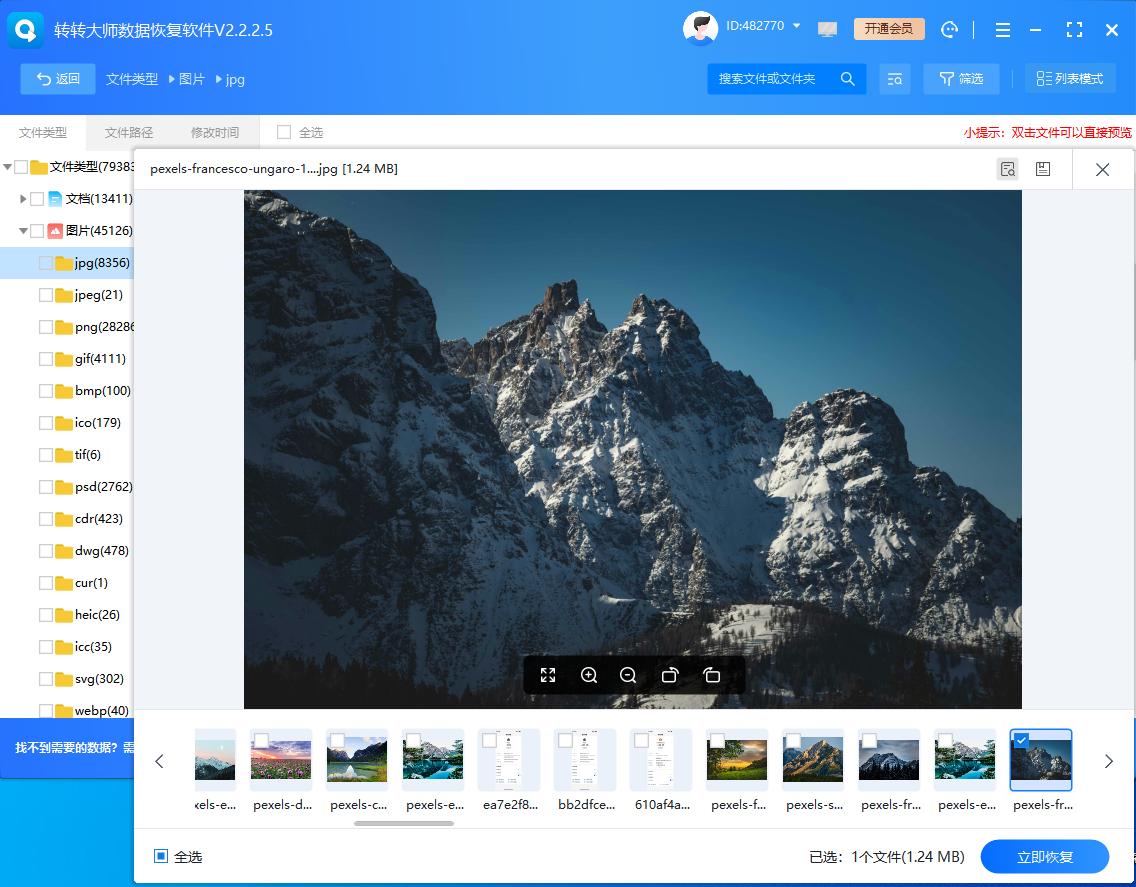Check the jpg(8356) folder checkbox
The image size is (1136, 887).
tap(46, 262)
